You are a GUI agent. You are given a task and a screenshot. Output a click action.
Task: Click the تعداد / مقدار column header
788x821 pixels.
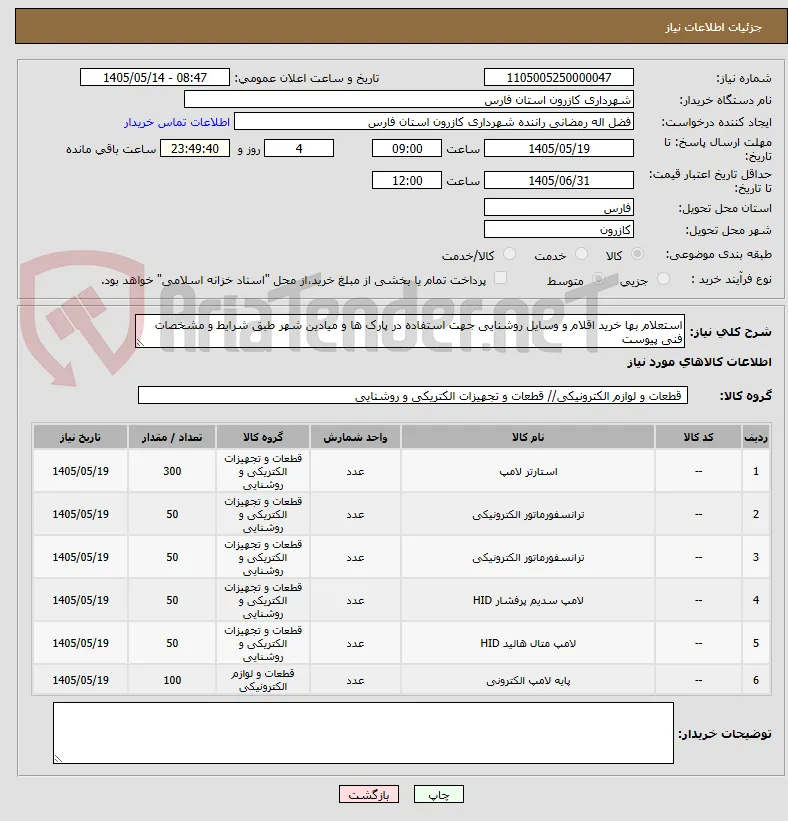pos(172,437)
